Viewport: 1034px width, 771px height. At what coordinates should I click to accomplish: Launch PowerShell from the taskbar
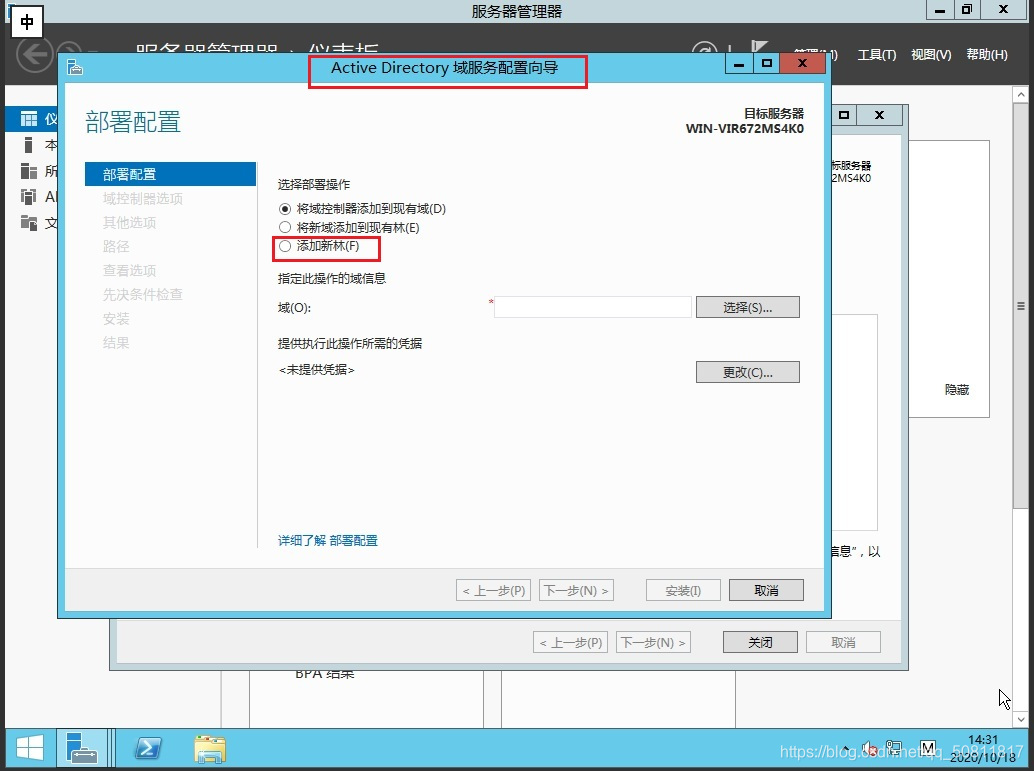click(x=148, y=749)
